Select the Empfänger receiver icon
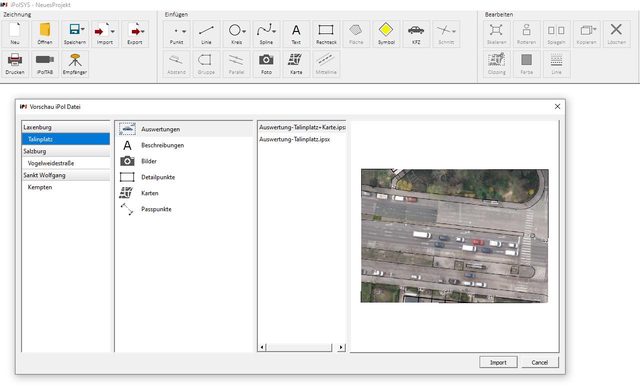640x387 pixels. (x=75, y=64)
